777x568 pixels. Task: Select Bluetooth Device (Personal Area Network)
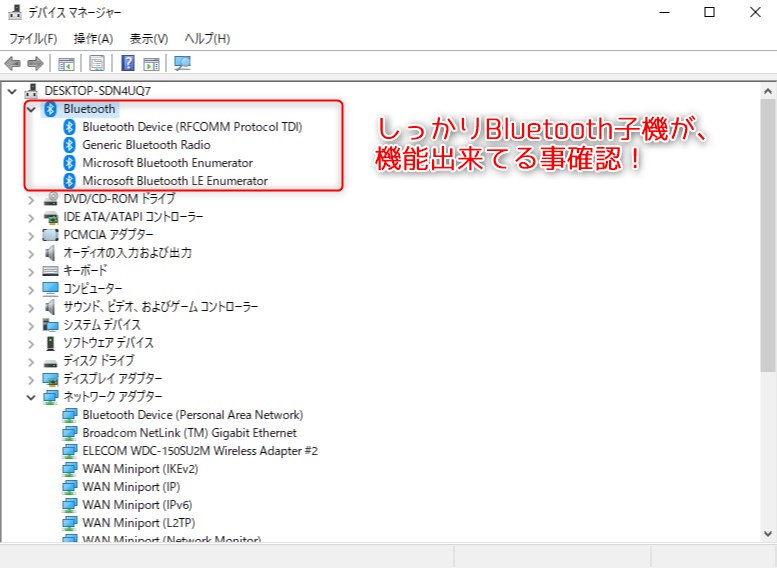[193, 415]
